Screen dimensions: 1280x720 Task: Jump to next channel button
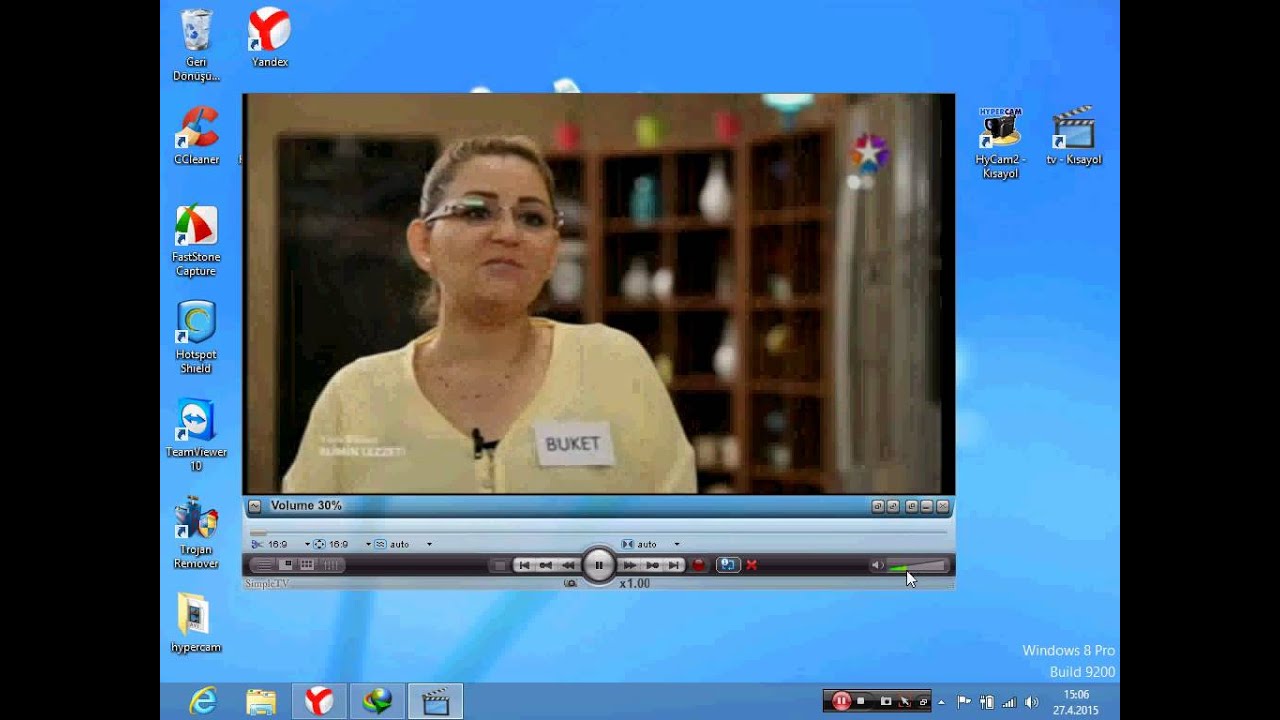click(673, 565)
